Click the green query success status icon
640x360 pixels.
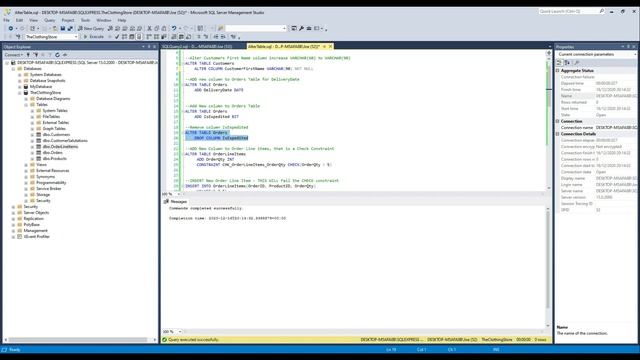pyautogui.click(x=164, y=340)
